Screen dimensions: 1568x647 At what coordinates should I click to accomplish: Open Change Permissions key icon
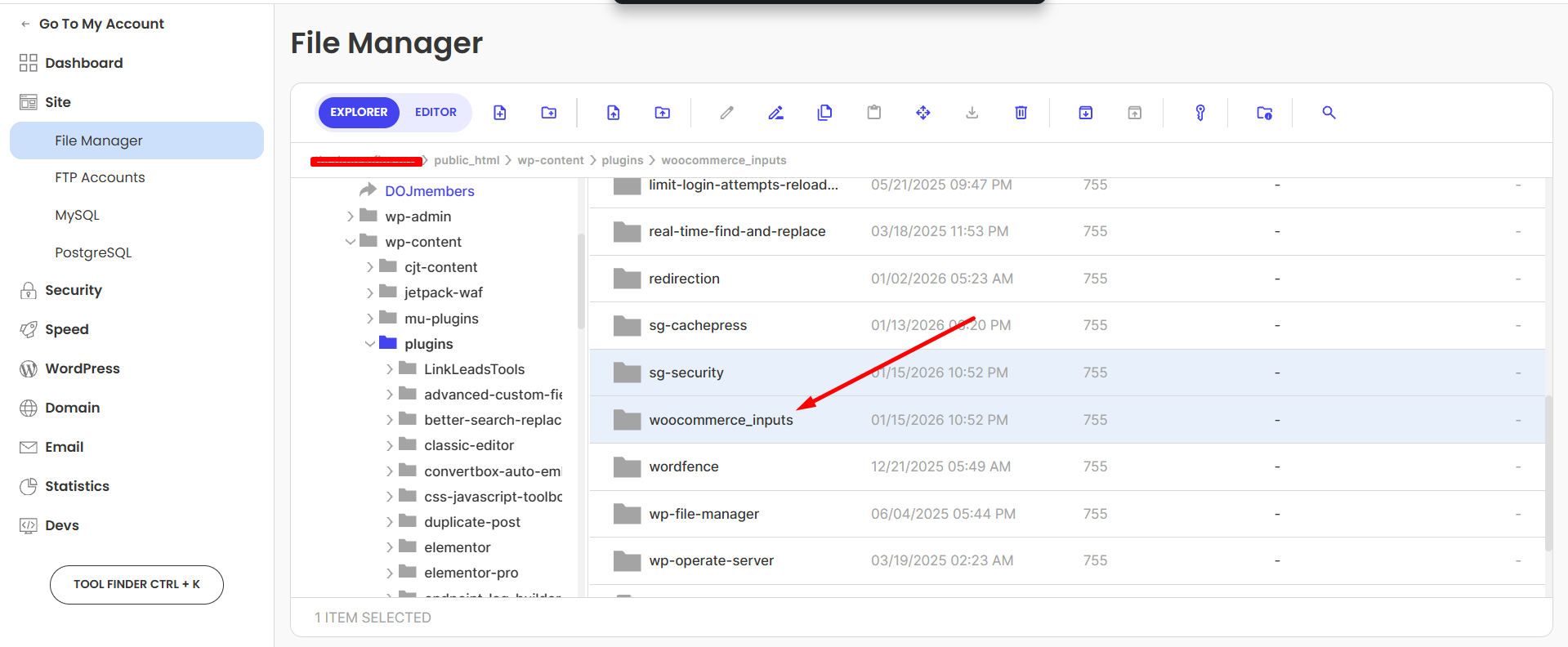pyautogui.click(x=1199, y=113)
